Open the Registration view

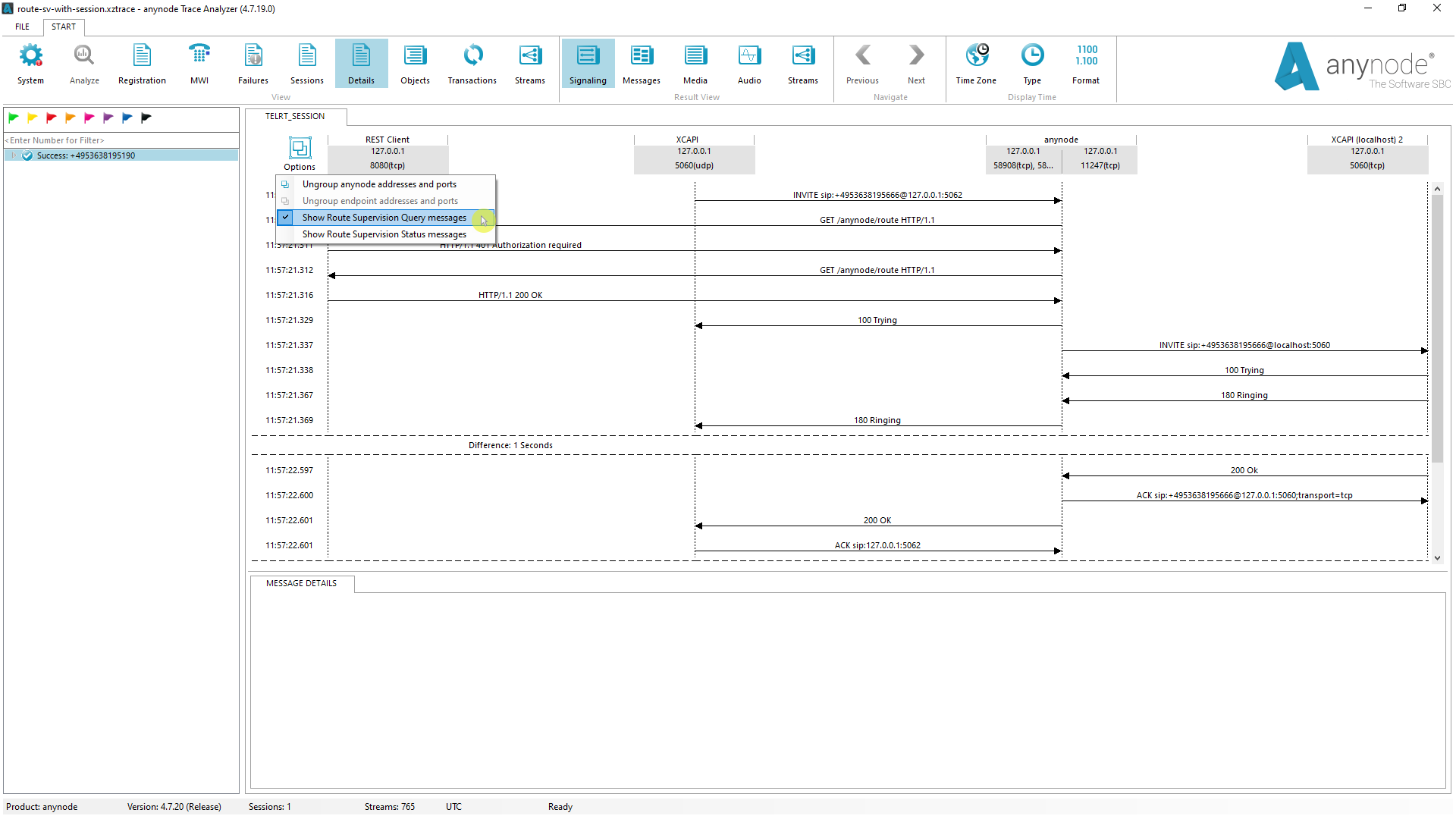pos(142,64)
